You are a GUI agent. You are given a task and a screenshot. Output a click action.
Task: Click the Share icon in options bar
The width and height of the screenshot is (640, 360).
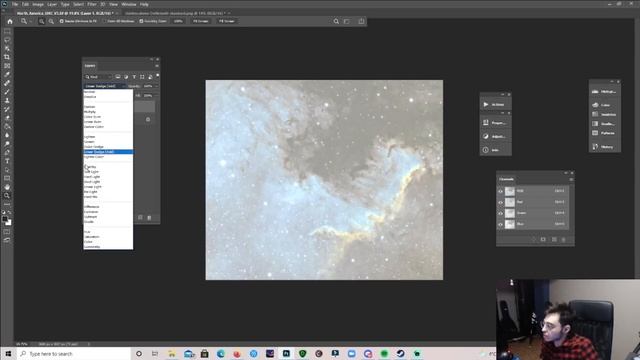click(361, 21)
